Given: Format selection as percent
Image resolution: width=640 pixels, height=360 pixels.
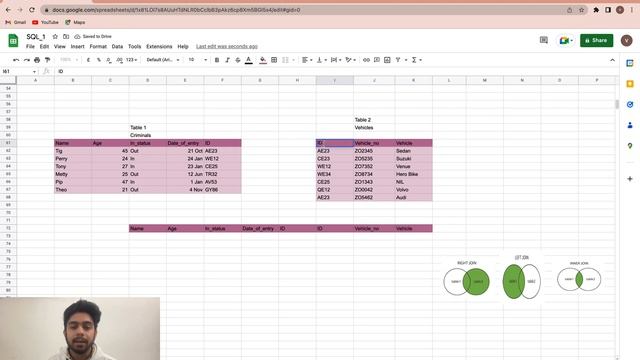Looking at the screenshot, I should (x=99, y=60).
